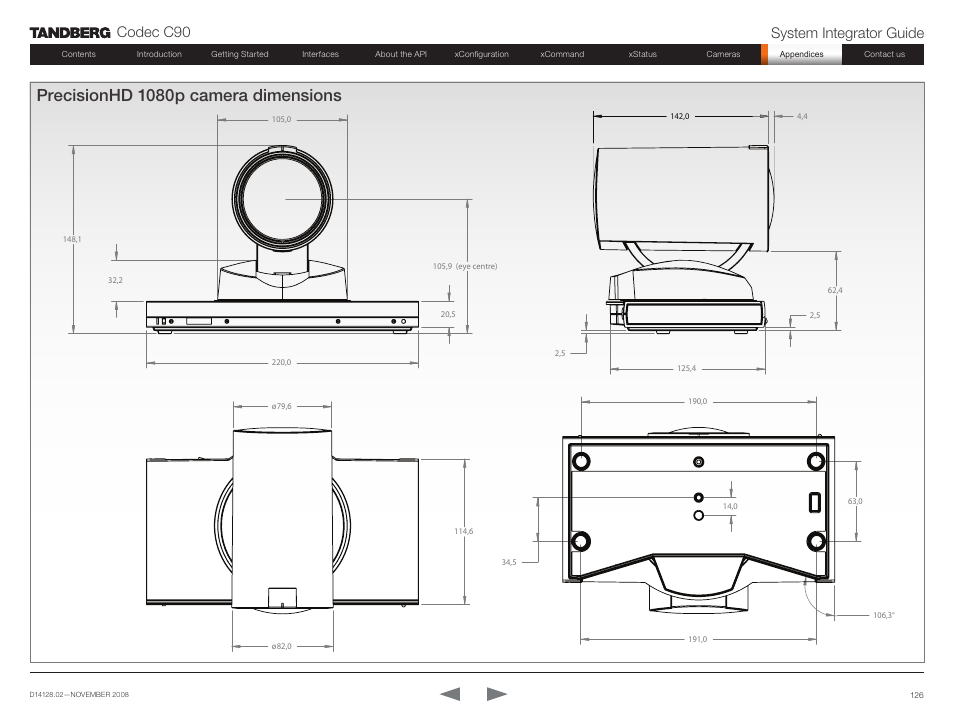Click the 190,0 dimension label
Screen dimensions: 954x718
tap(697, 402)
